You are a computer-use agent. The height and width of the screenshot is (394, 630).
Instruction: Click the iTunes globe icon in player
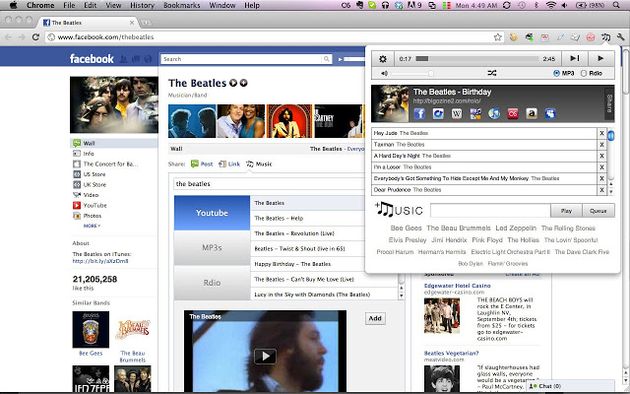494,114
